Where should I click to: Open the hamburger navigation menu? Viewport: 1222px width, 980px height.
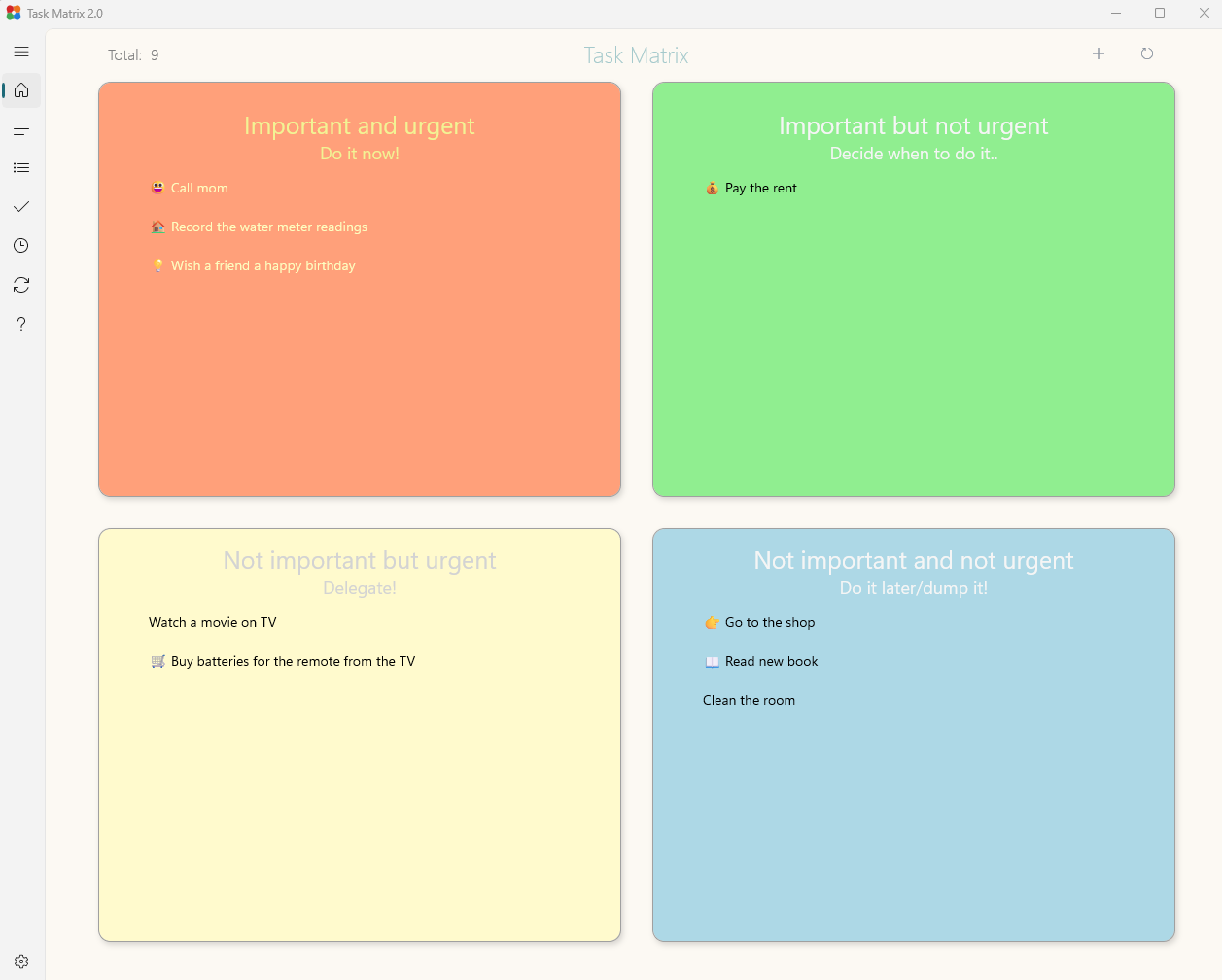pos(21,52)
